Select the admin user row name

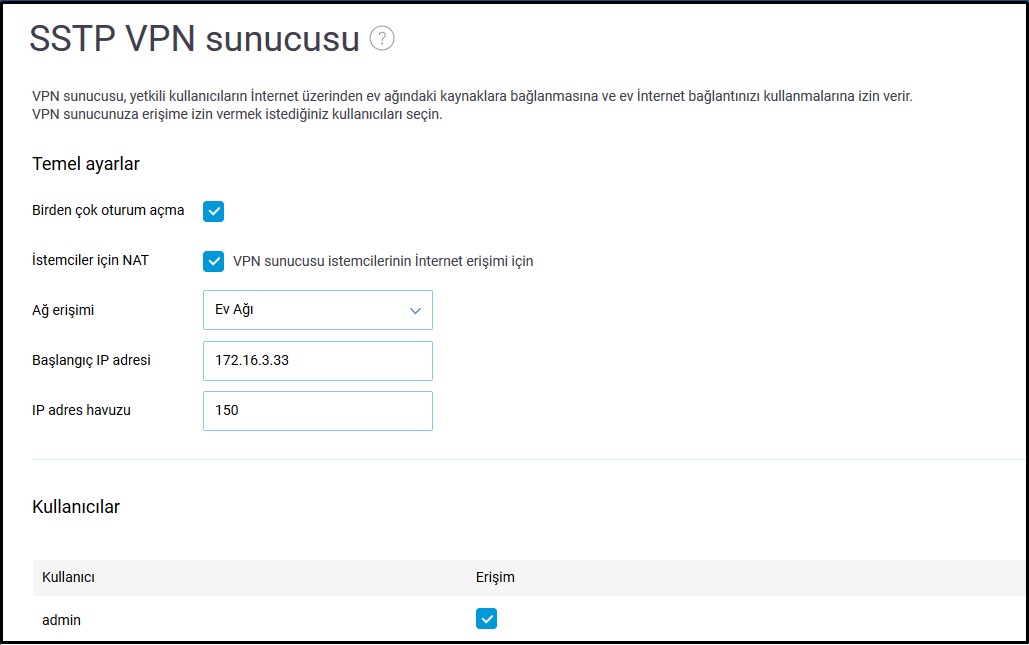coord(61,620)
